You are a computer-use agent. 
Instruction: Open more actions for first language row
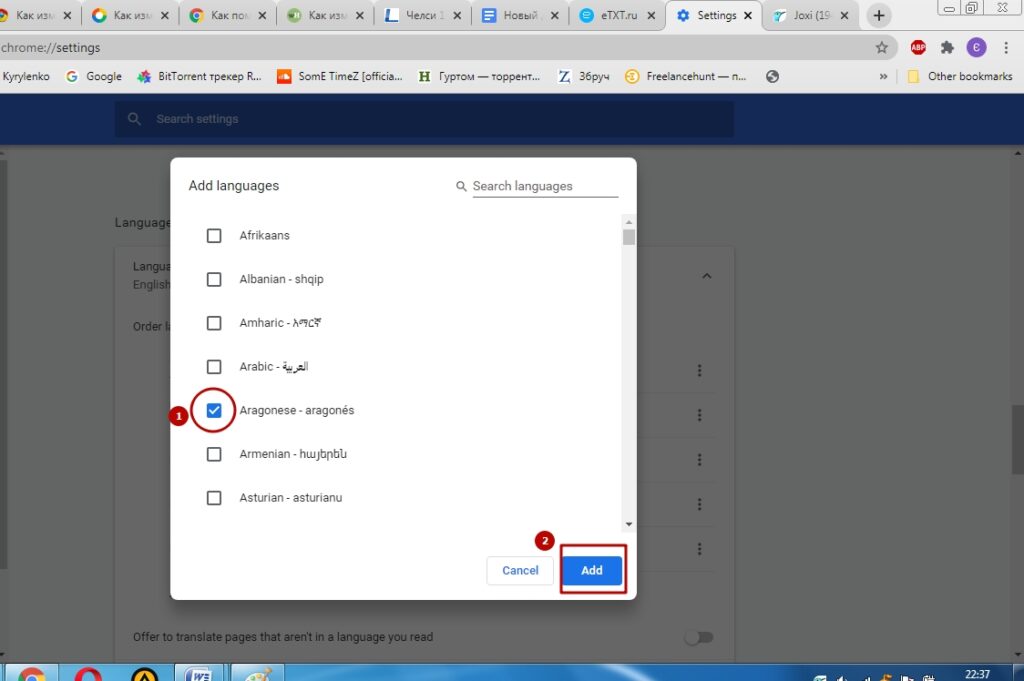[699, 370]
